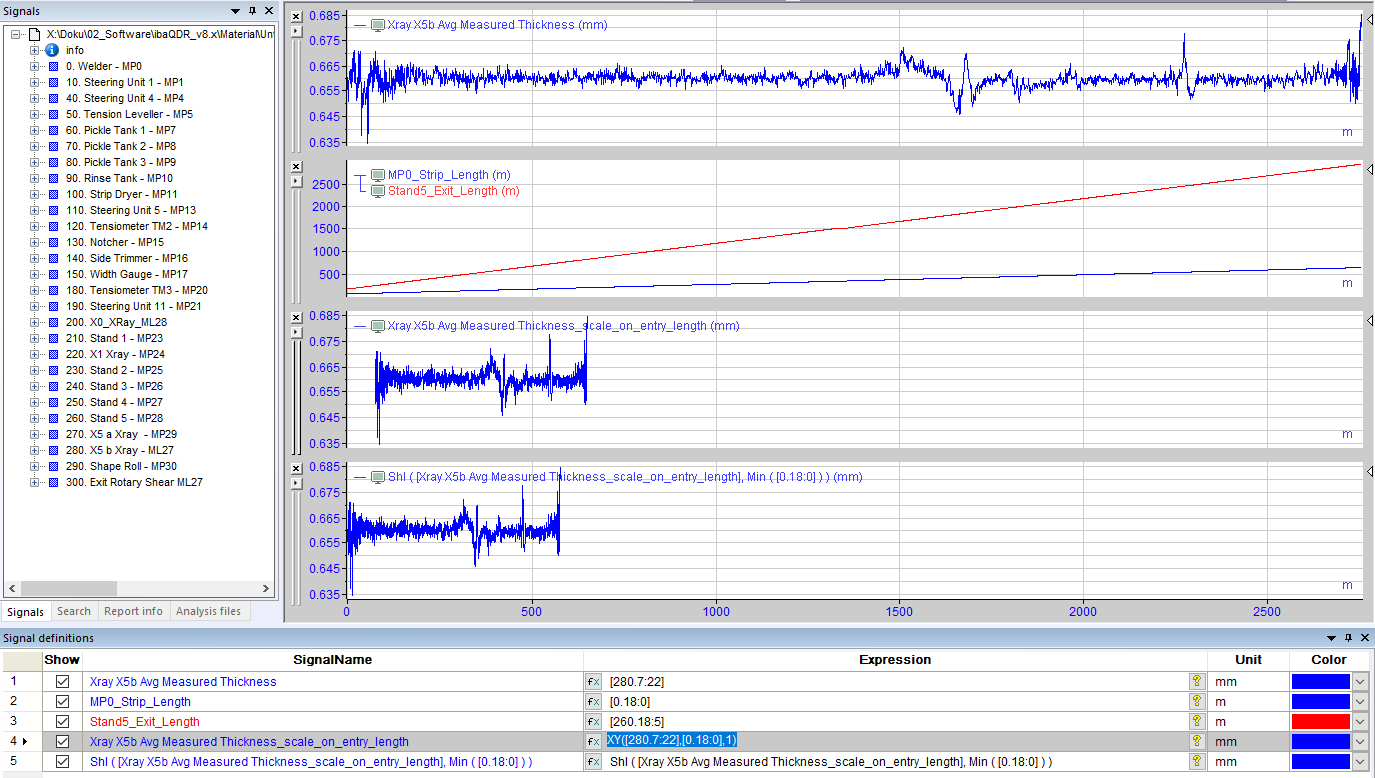Screen dimensions: 1375x778
Task: Click monitor icon beside top graph's Xray X5b legend
Action: pyautogui.click(x=377, y=25)
